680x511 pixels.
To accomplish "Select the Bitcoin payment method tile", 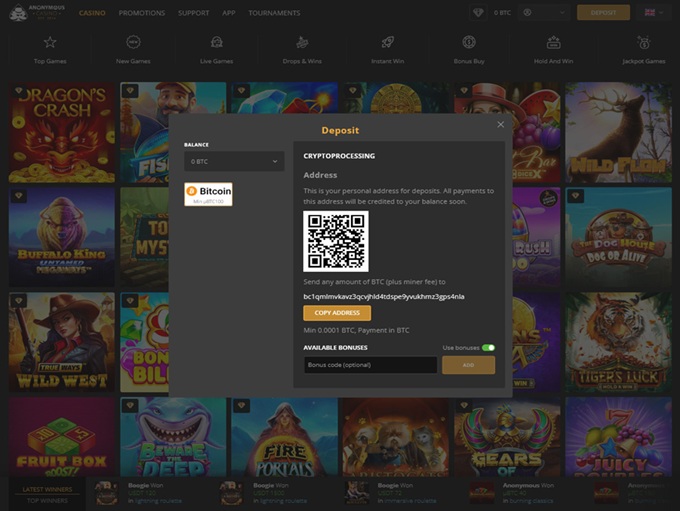I will (x=208, y=194).
